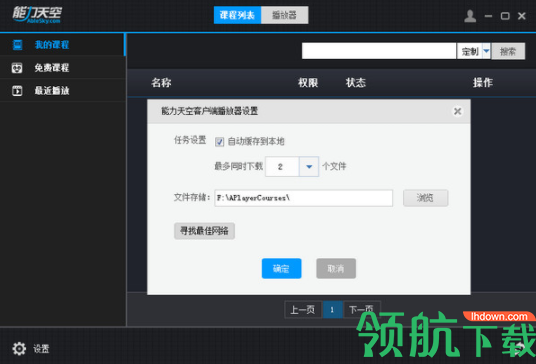Click 状态 column header
536x364 pixels.
tap(356, 82)
